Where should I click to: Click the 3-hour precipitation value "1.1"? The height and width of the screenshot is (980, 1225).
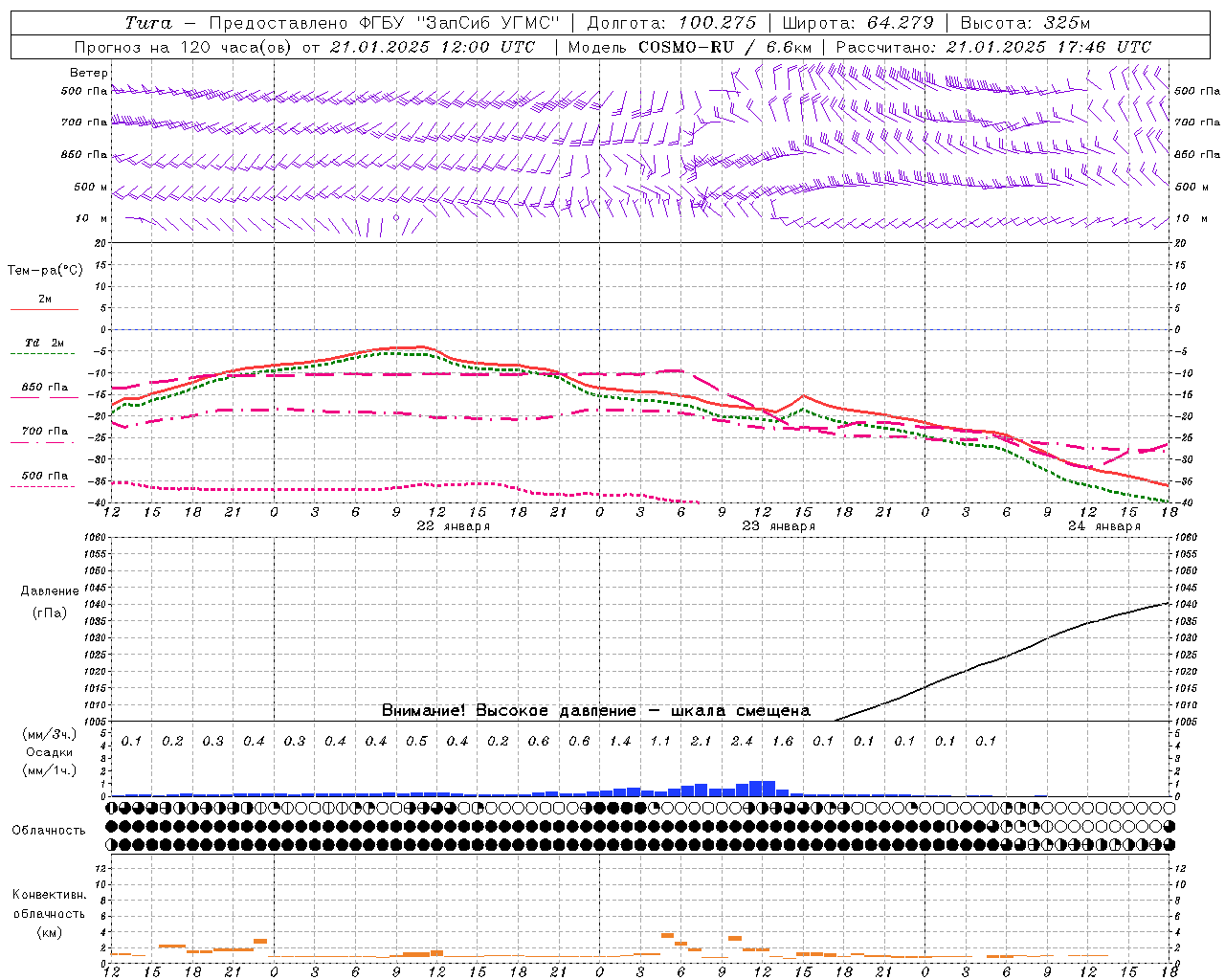coord(660,742)
